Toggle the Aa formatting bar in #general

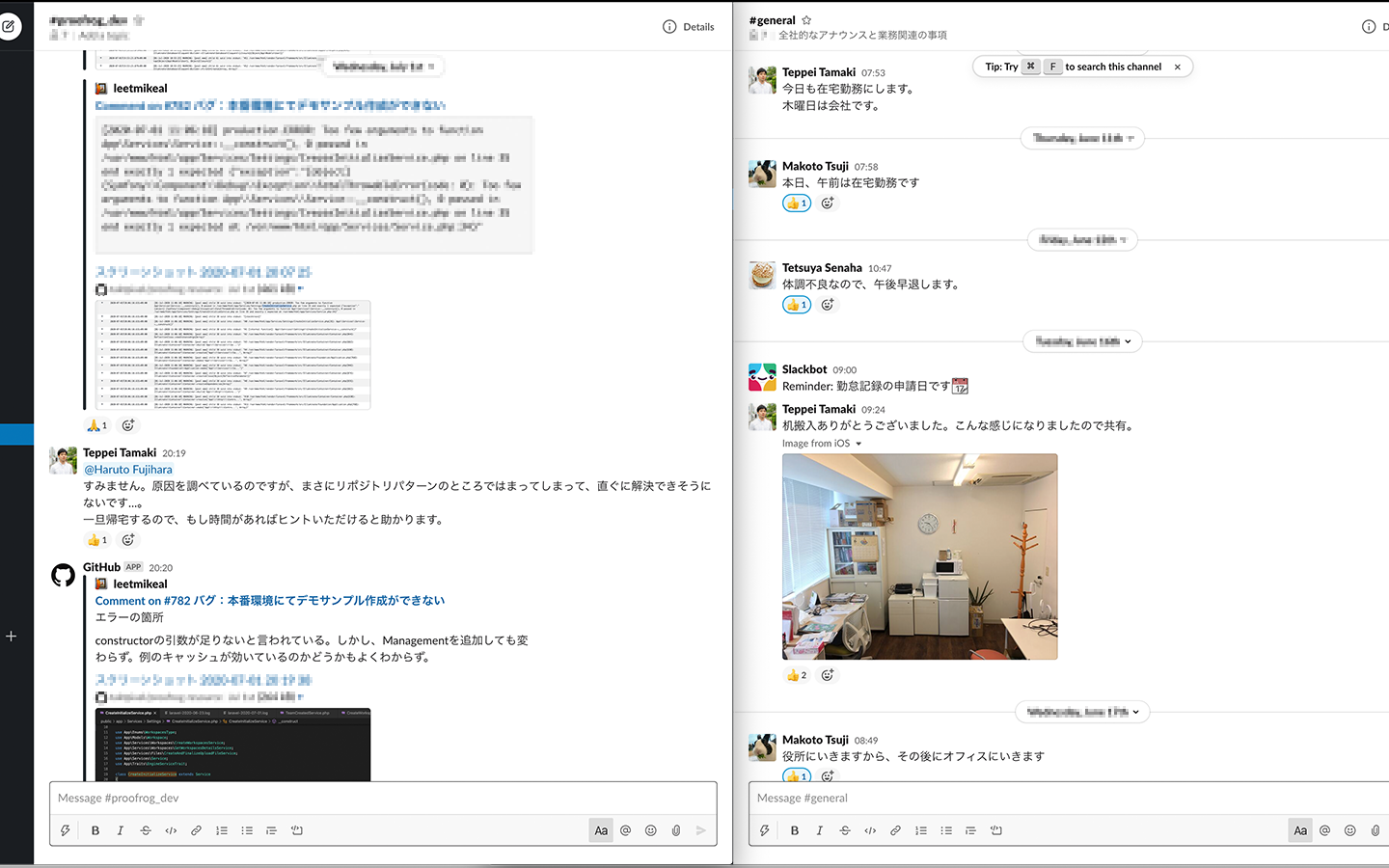[1300, 830]
